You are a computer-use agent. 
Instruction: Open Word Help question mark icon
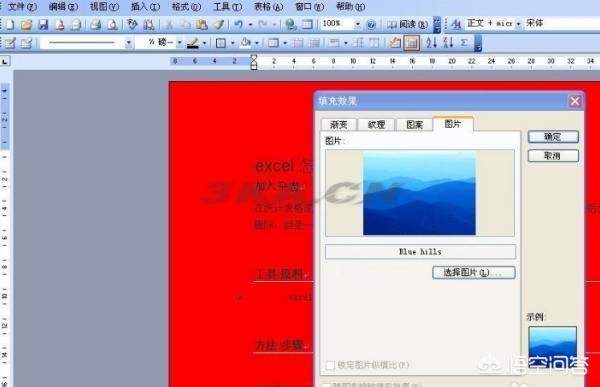[x=371, y=25]
